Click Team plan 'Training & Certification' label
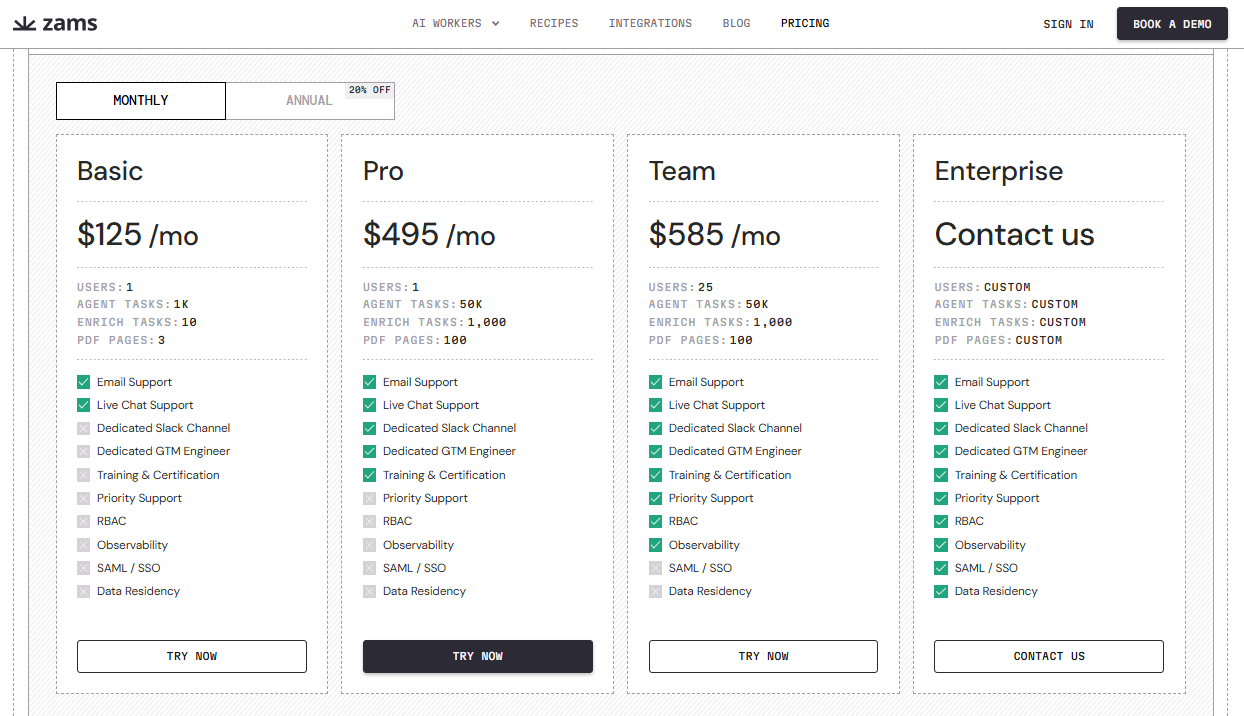This screenshot has height=716, width=1244. tap(730, 475)
